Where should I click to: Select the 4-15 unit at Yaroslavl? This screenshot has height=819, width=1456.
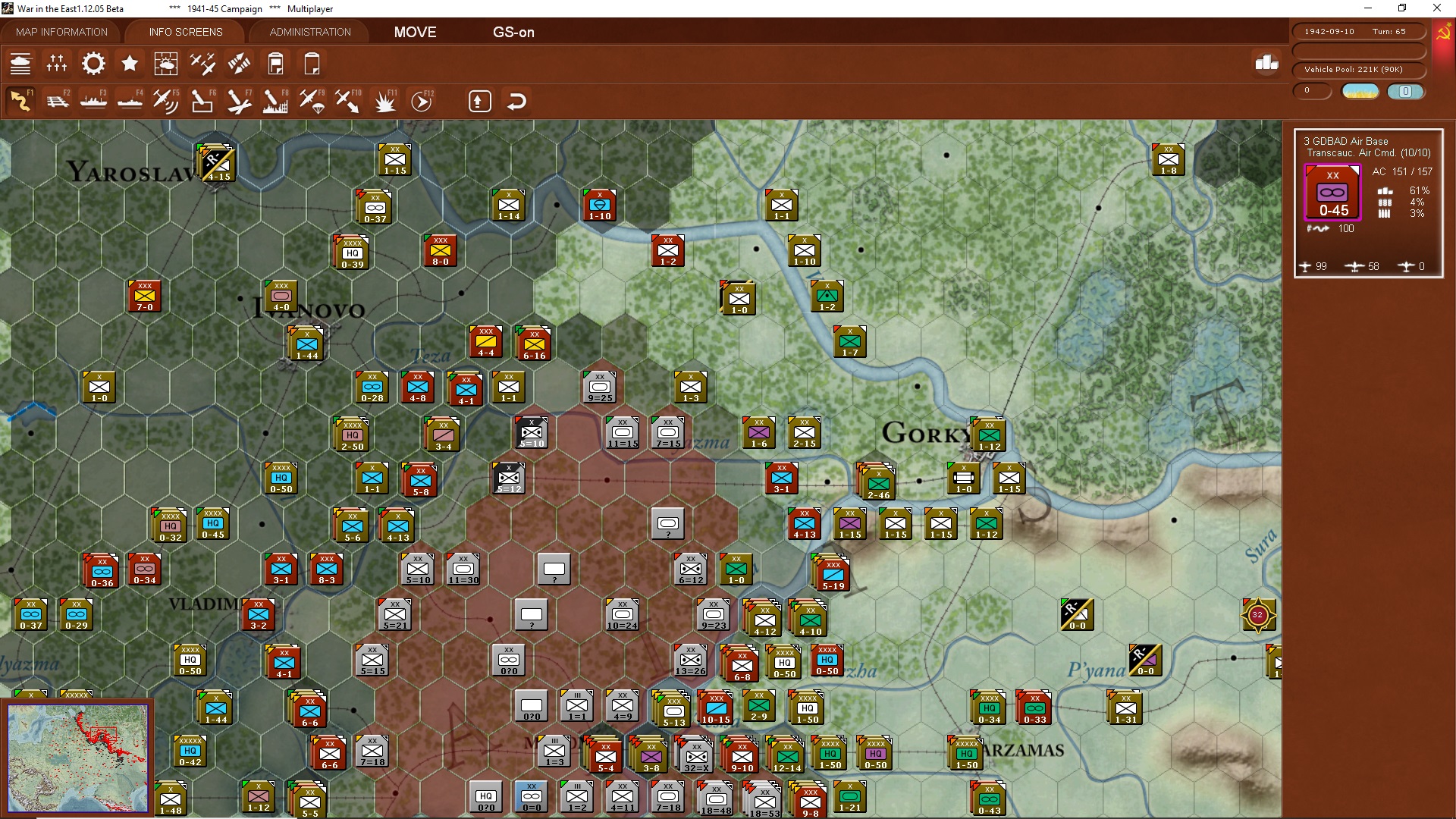point(218,163)
